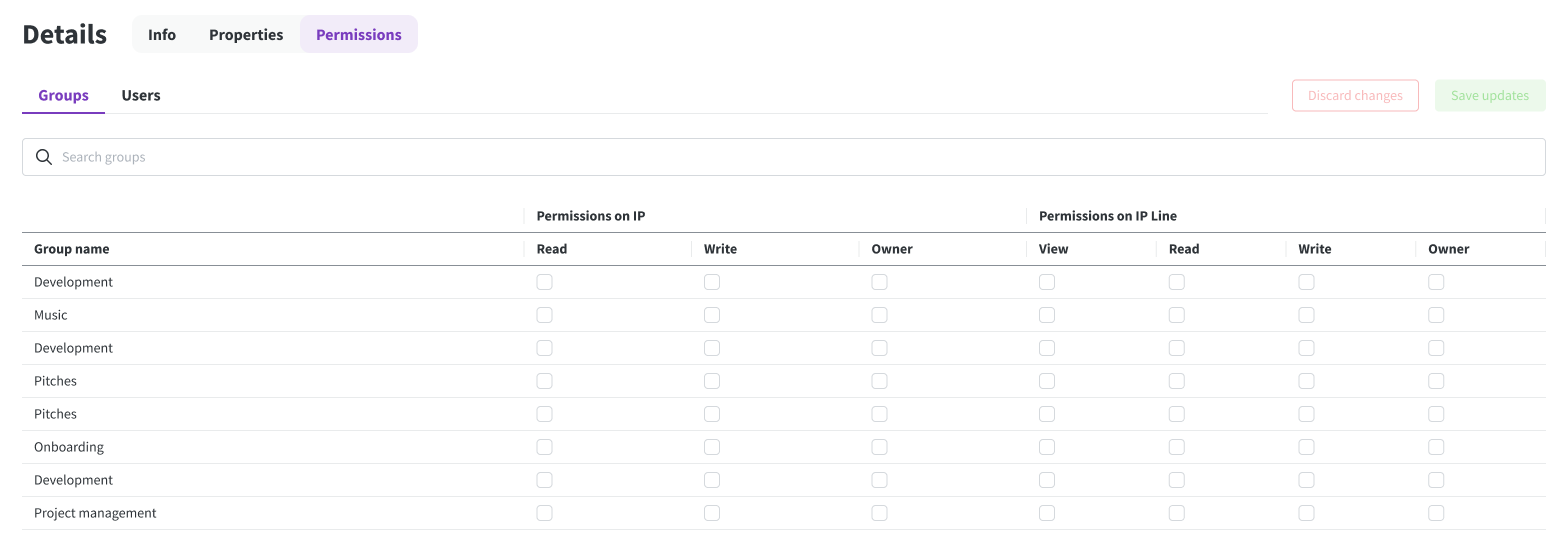The image size is (1560, 538).
Task: Check IP Line Read for Music group
Action: point(1177,315)
